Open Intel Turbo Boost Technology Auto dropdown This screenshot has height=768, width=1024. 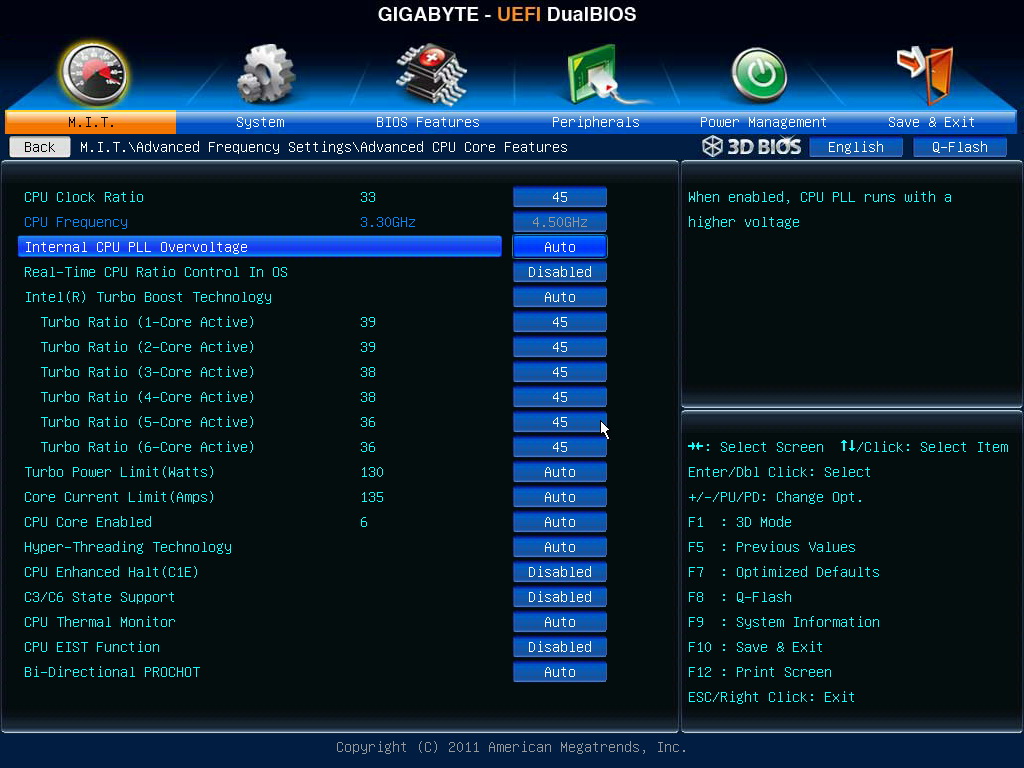pos(560,297)
